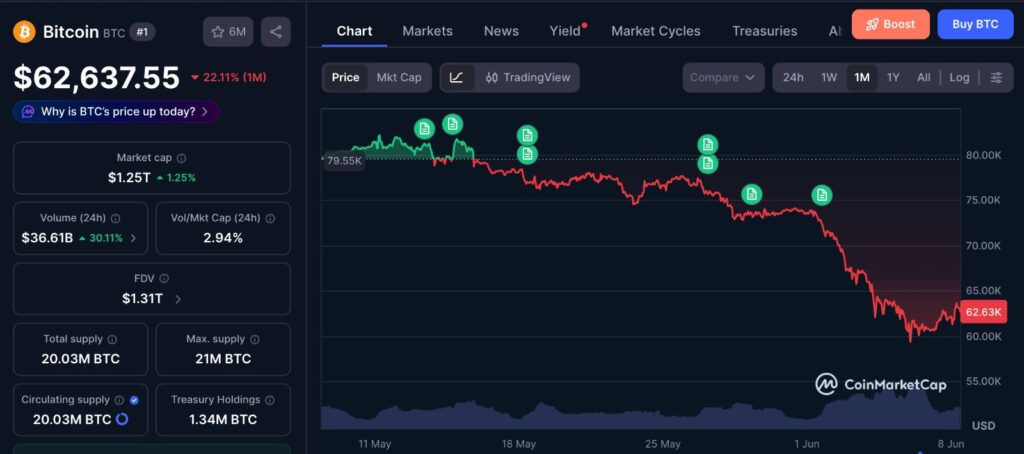Click the $62,637.55 price text
The image size is (1024, 454).
point(97,78)
